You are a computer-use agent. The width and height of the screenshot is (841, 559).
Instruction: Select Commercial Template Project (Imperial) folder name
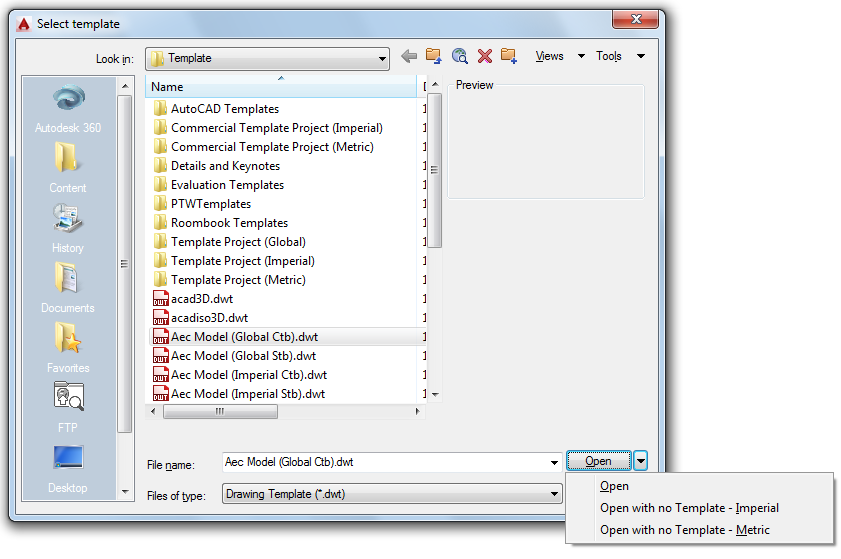point(277,128)
